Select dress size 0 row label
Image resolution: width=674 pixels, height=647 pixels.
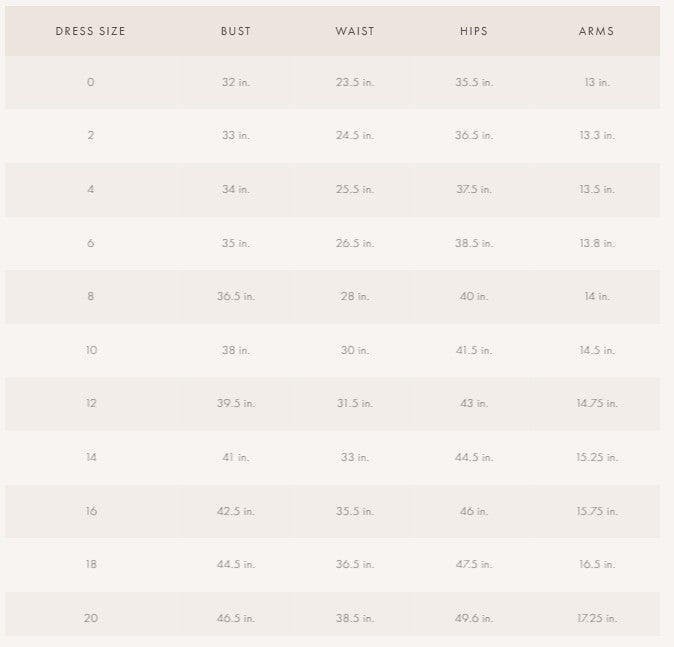coord(91,82)
